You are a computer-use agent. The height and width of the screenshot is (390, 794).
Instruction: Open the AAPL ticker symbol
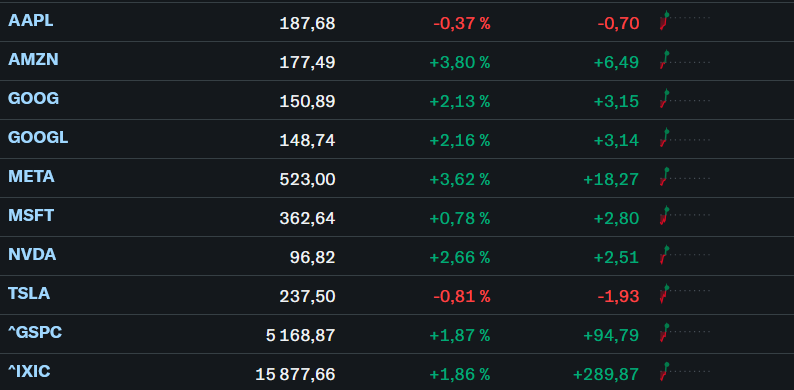coord(30,21)
